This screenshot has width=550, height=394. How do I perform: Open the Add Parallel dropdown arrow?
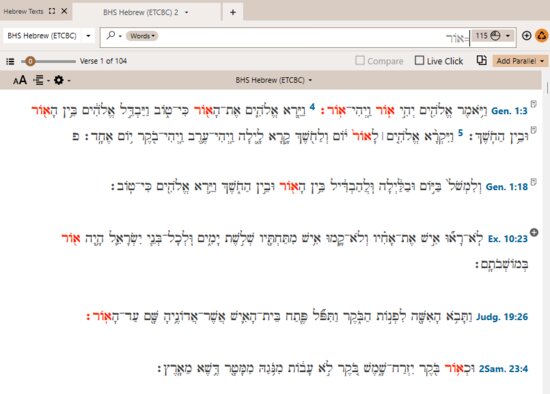pyautogui.click(x=542, y=61)
